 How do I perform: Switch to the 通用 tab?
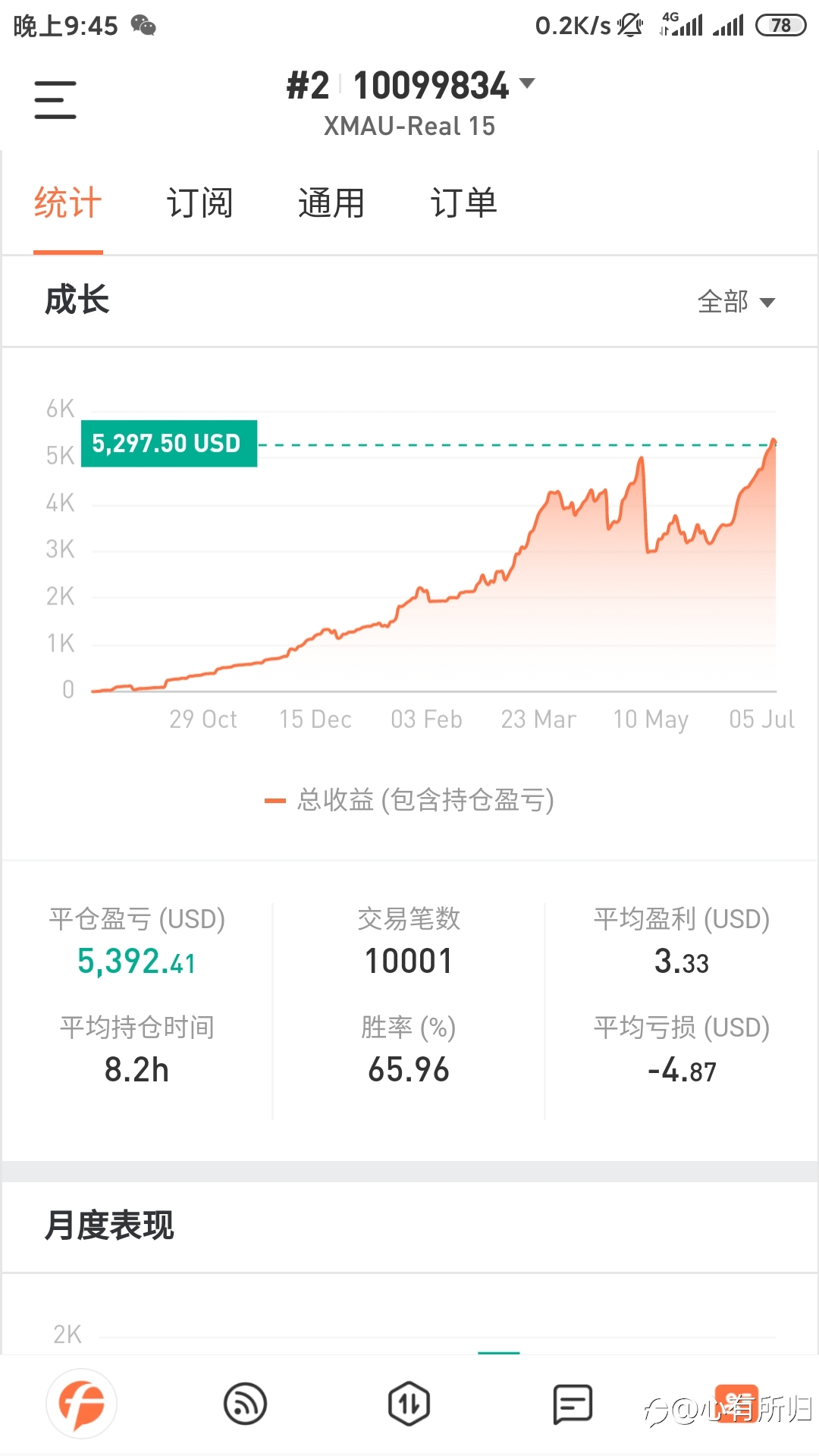click(331, 203)
